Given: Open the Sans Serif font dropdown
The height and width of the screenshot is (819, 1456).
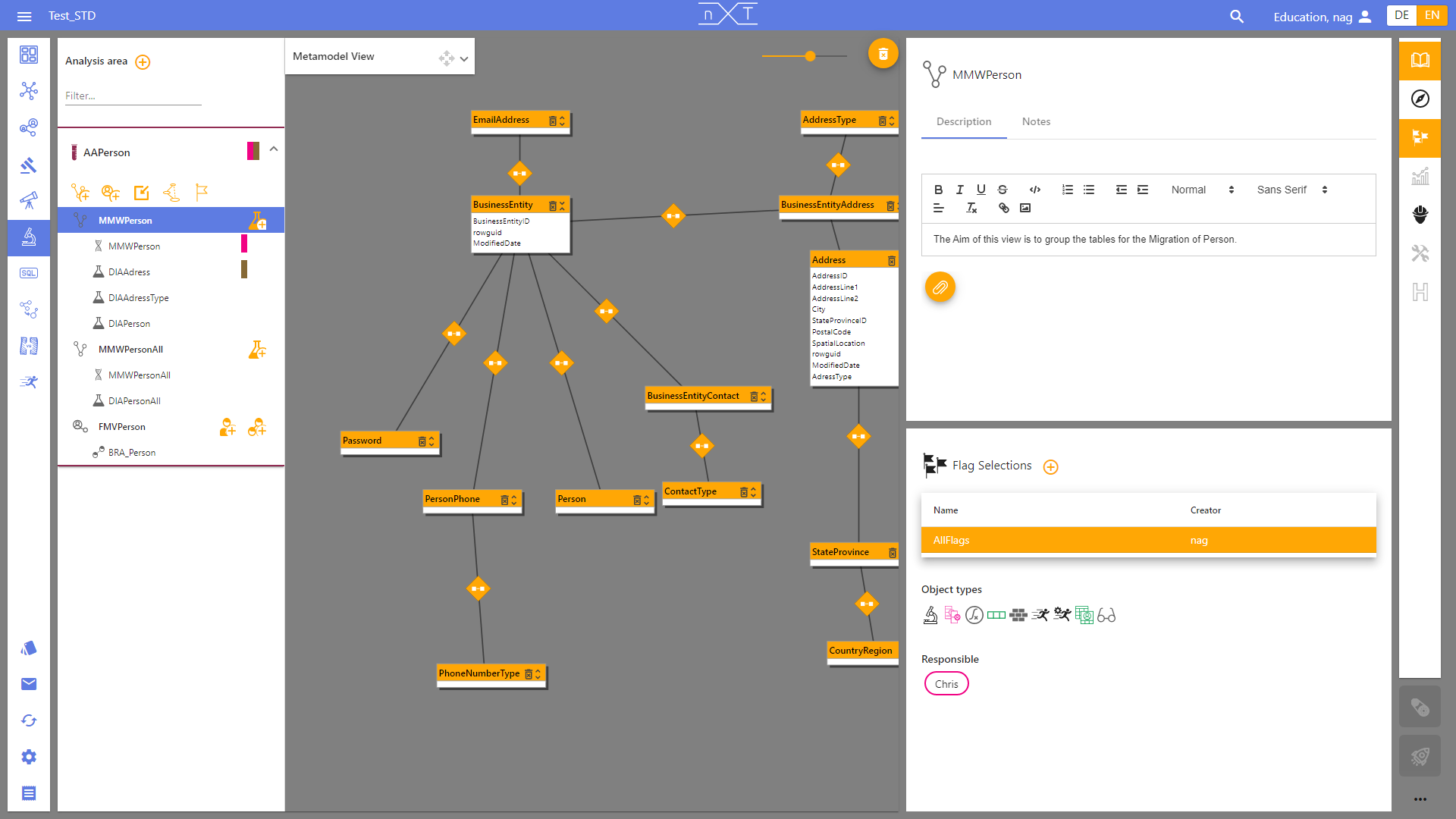Looking at the screenshot, I should point(1291,190).
